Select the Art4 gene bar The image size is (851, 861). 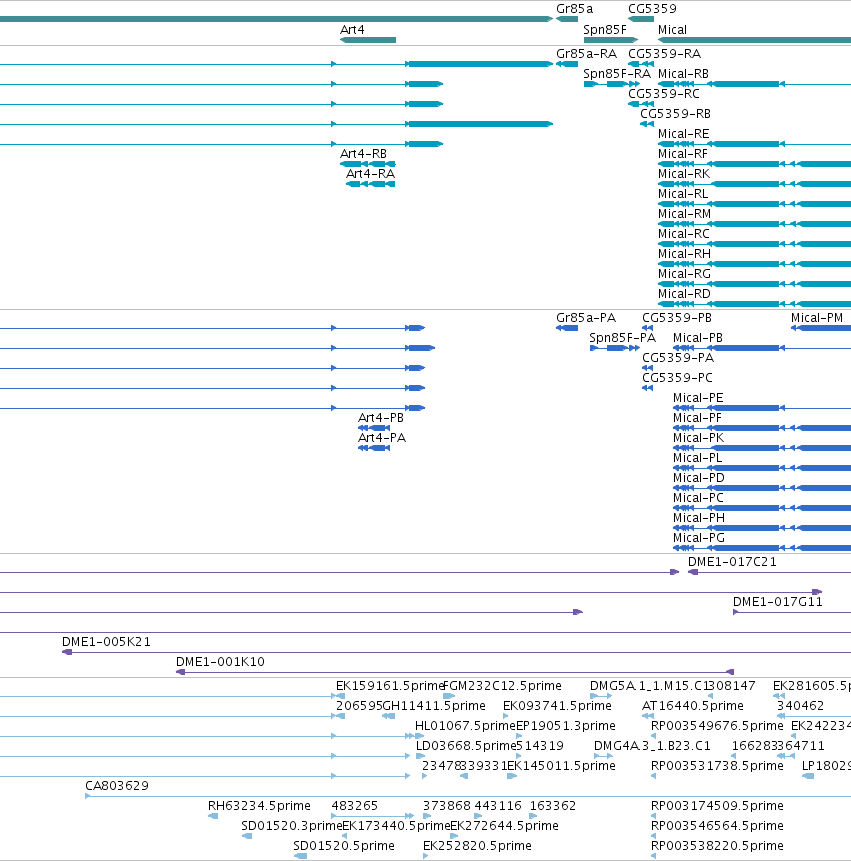(368, 40)
